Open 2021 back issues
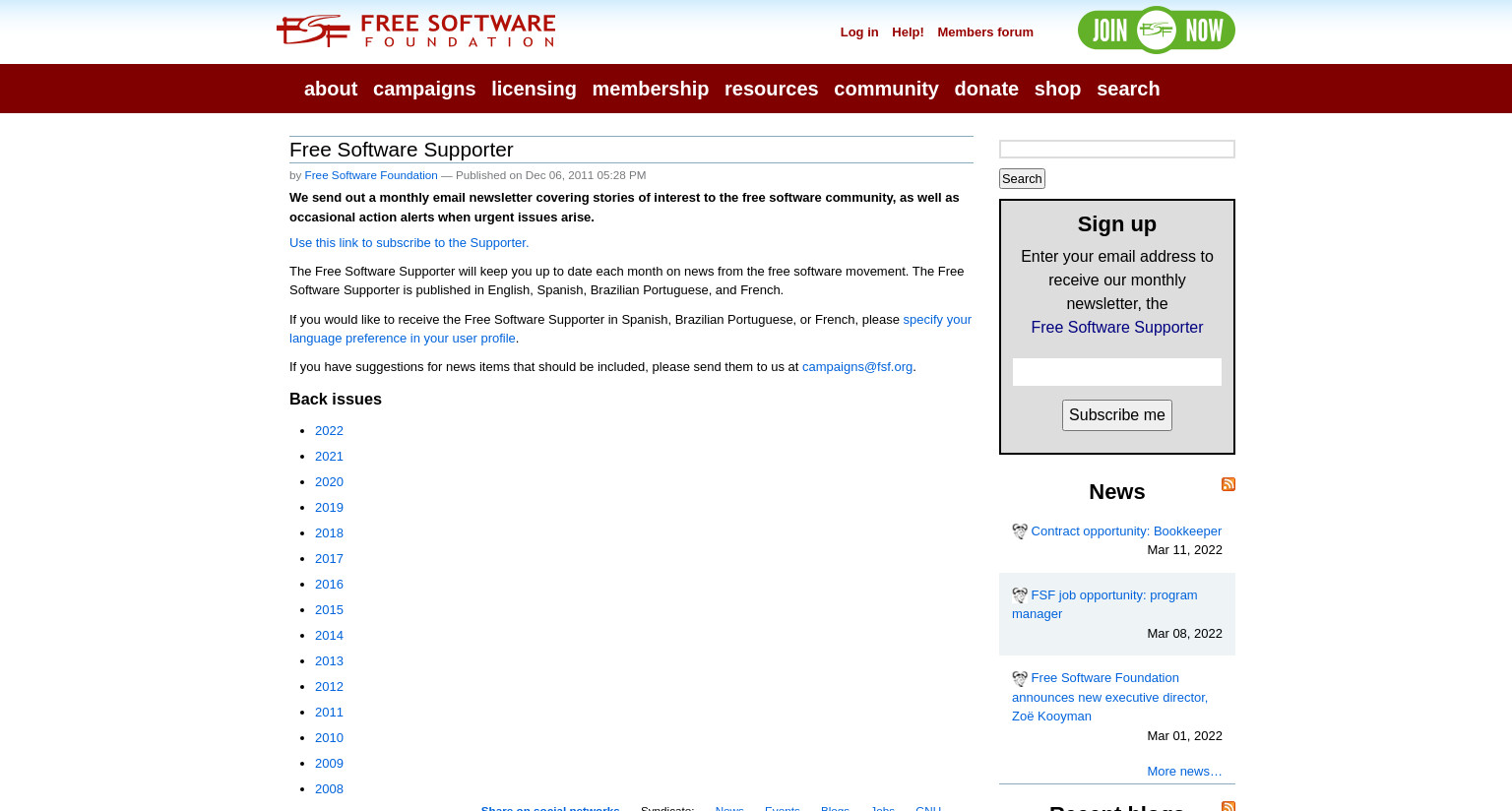 tap(329, 457)
